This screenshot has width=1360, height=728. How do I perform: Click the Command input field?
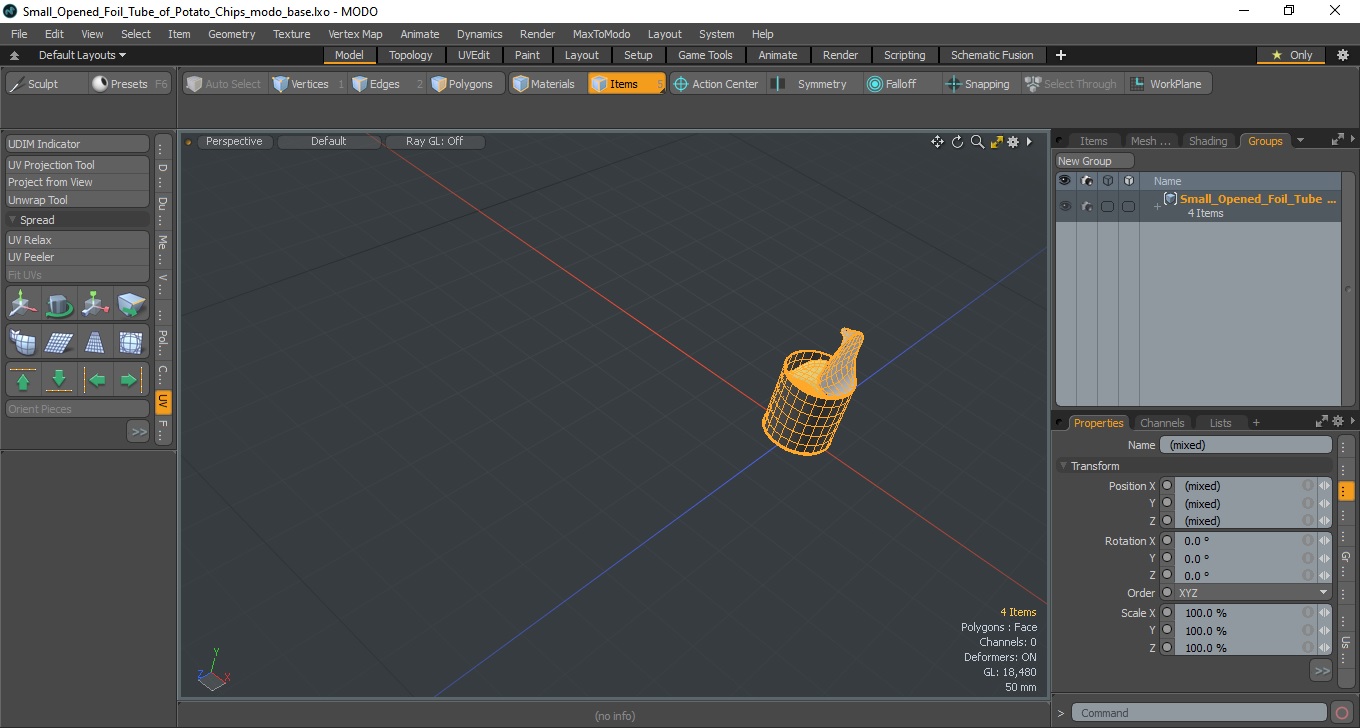pyautogui.click(x=1201, y=713)
